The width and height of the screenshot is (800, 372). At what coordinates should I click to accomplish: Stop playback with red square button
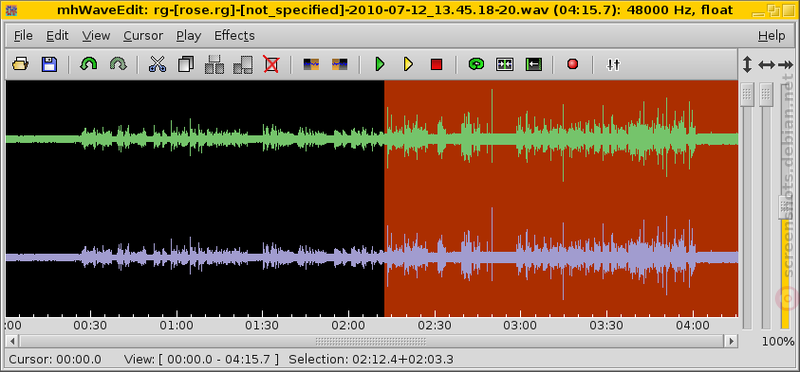pyautogui.click(x=436, y=64)
